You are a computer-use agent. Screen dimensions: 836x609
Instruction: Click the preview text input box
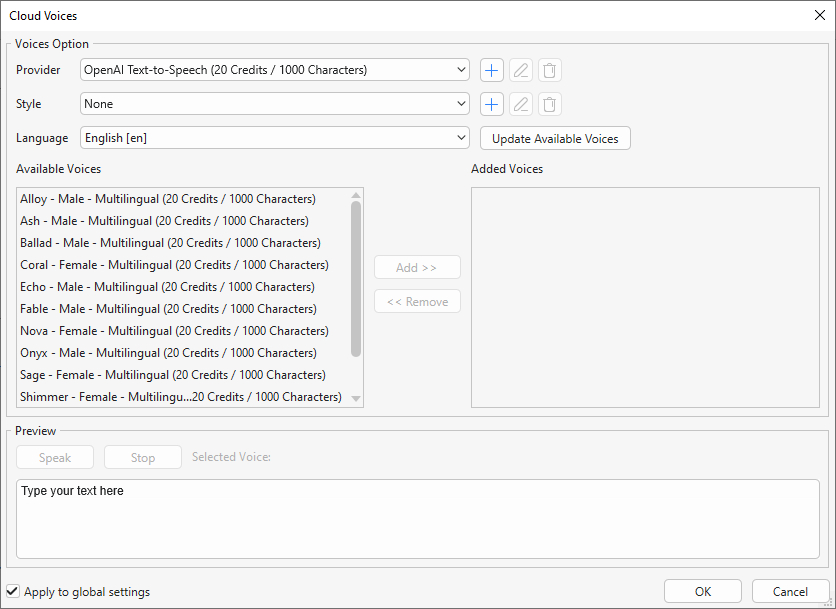(x=418, y=518)
